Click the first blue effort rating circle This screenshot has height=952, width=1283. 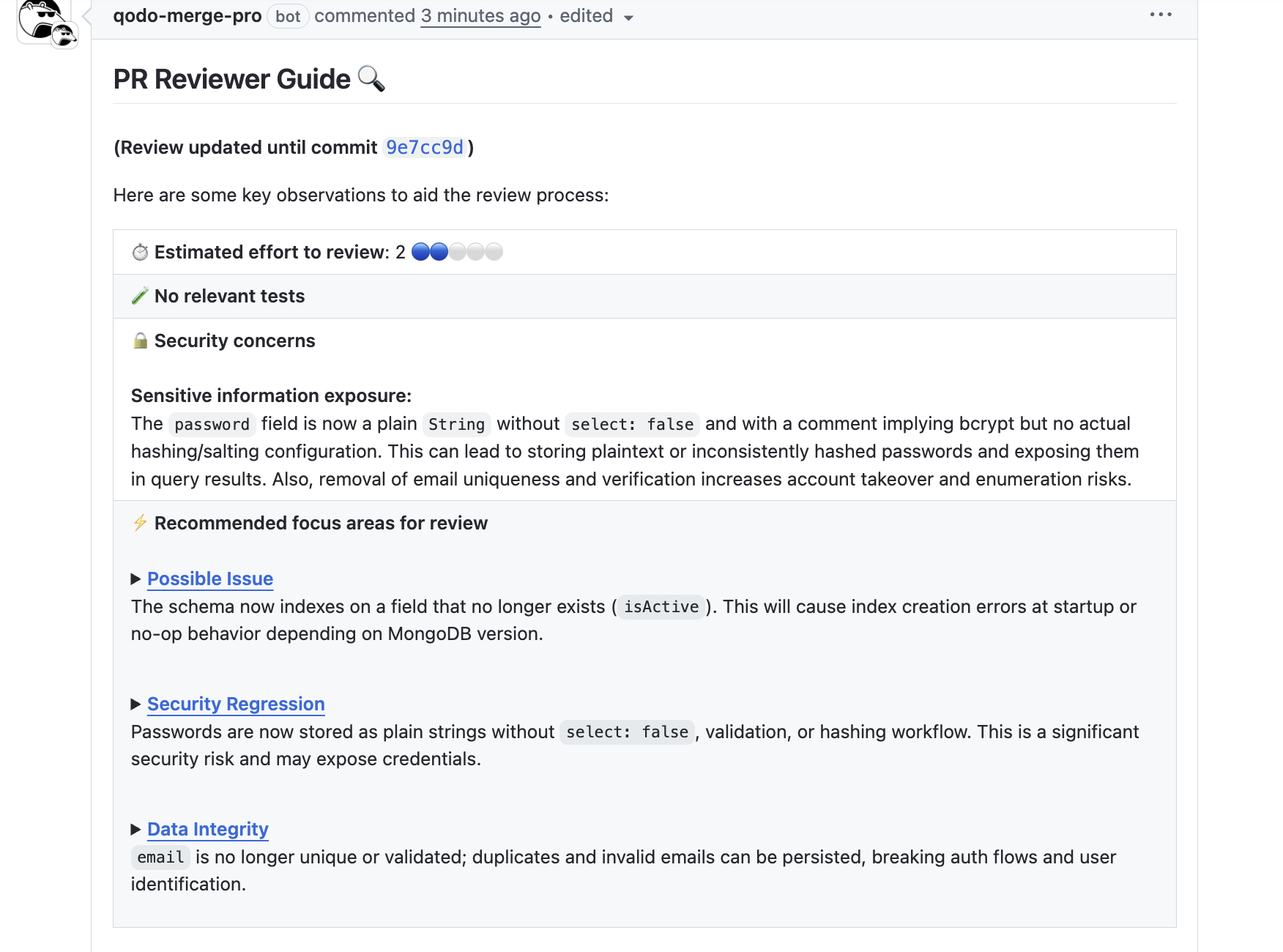[x=420, y=253]
